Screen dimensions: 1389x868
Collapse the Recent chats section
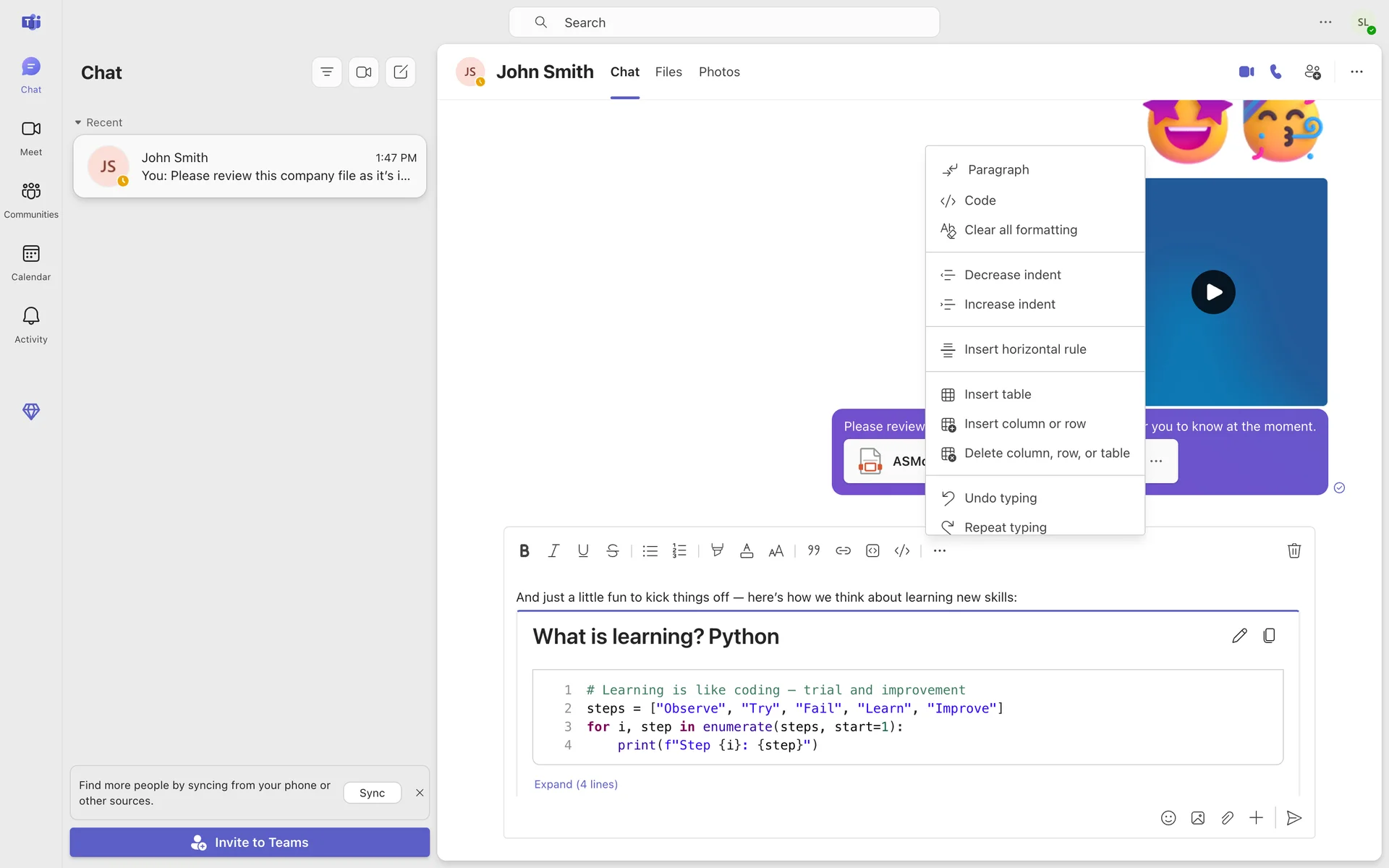click(x=78, y=123)
